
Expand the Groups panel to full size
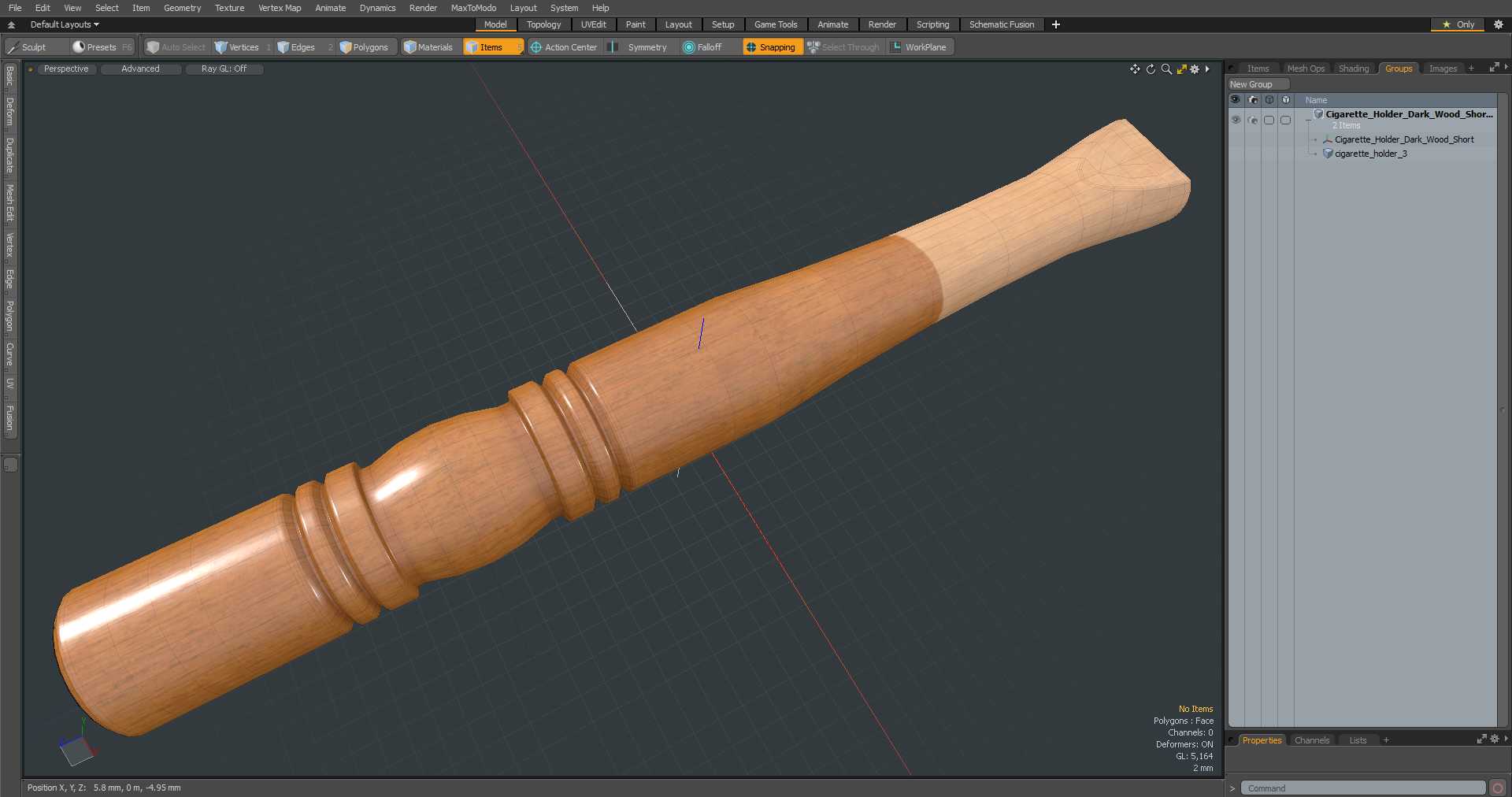(x=1494, y=68)
